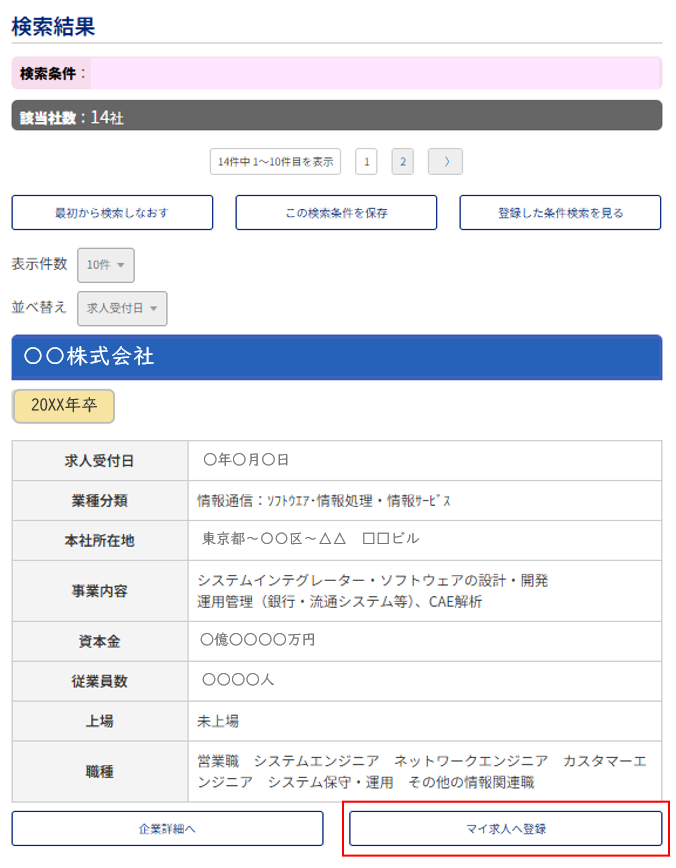Expand the 表示件数 10件 dropdown
The image size is (676, 868).
point(105,265)
